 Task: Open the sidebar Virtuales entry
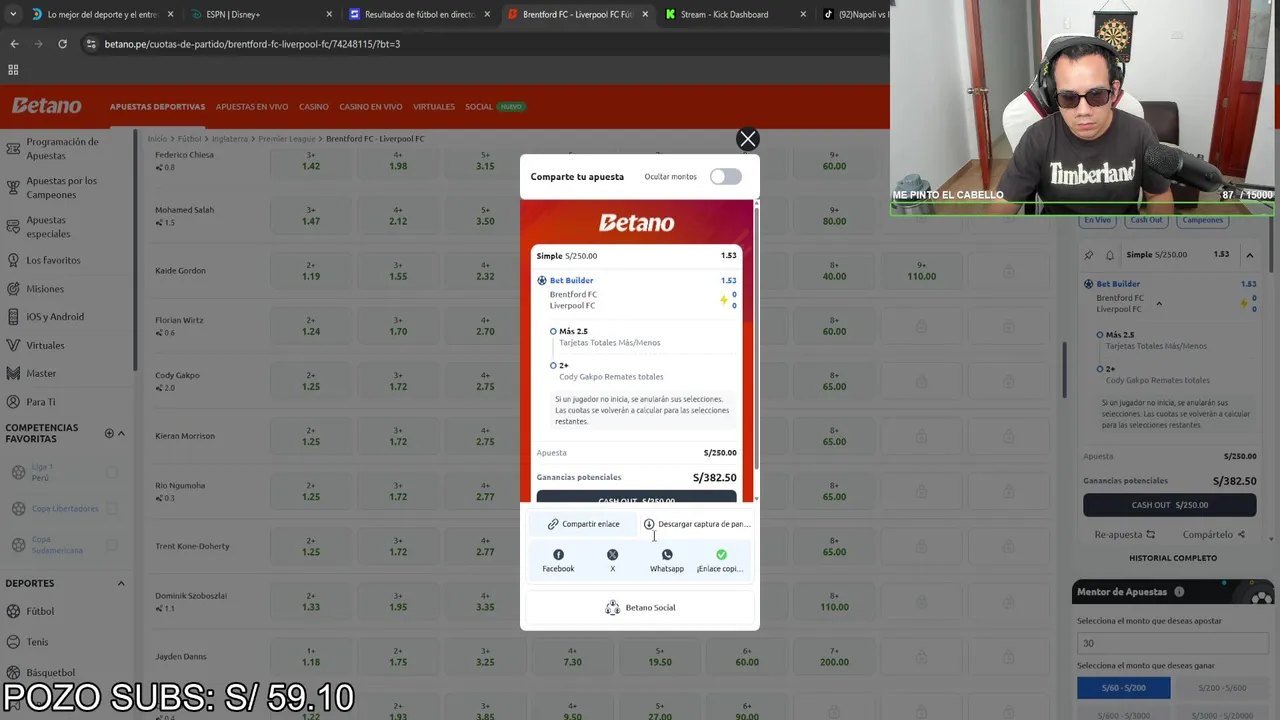pyautogui.click(x=45, y=345)
